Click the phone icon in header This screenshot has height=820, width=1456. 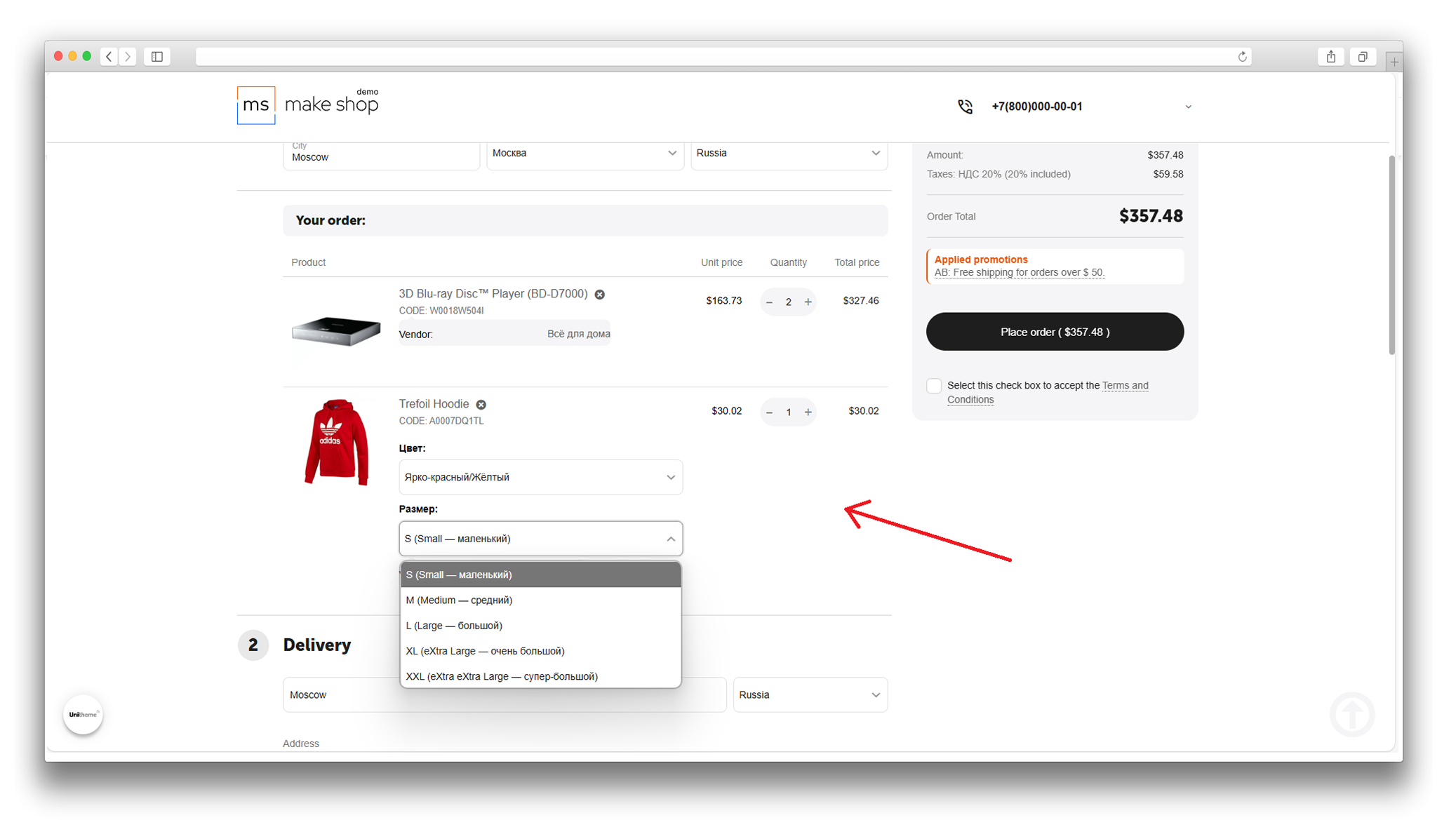pyautogui.click(x=966, y=107)
